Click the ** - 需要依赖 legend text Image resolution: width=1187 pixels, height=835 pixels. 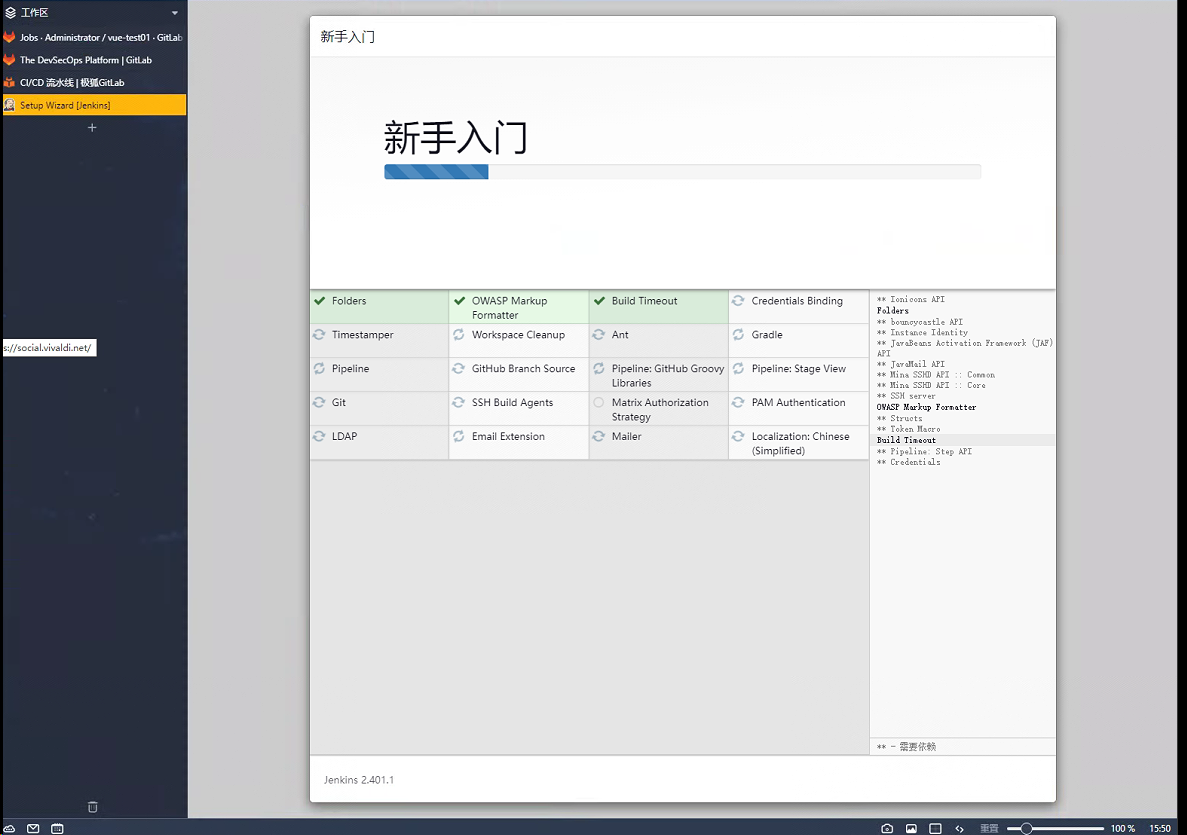906,746
